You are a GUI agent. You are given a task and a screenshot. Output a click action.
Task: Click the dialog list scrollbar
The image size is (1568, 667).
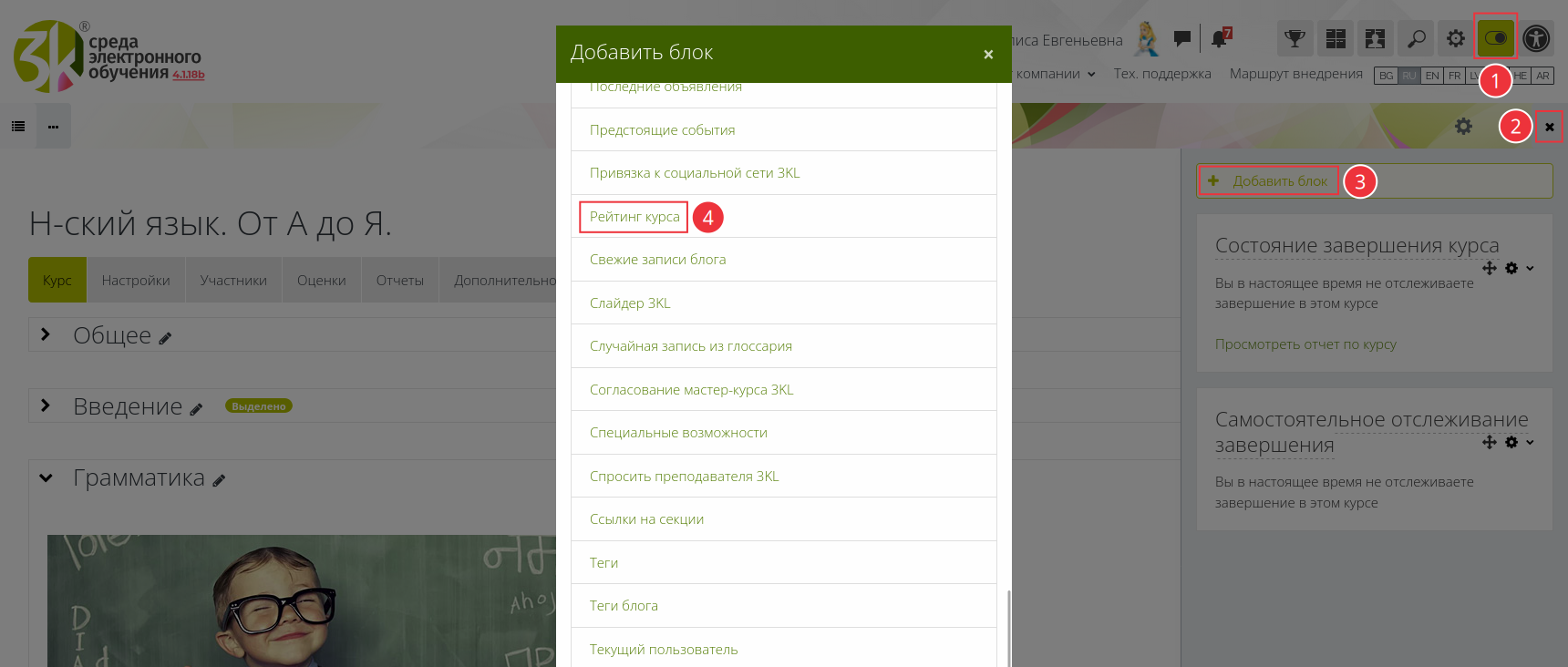click(1008, 629)
